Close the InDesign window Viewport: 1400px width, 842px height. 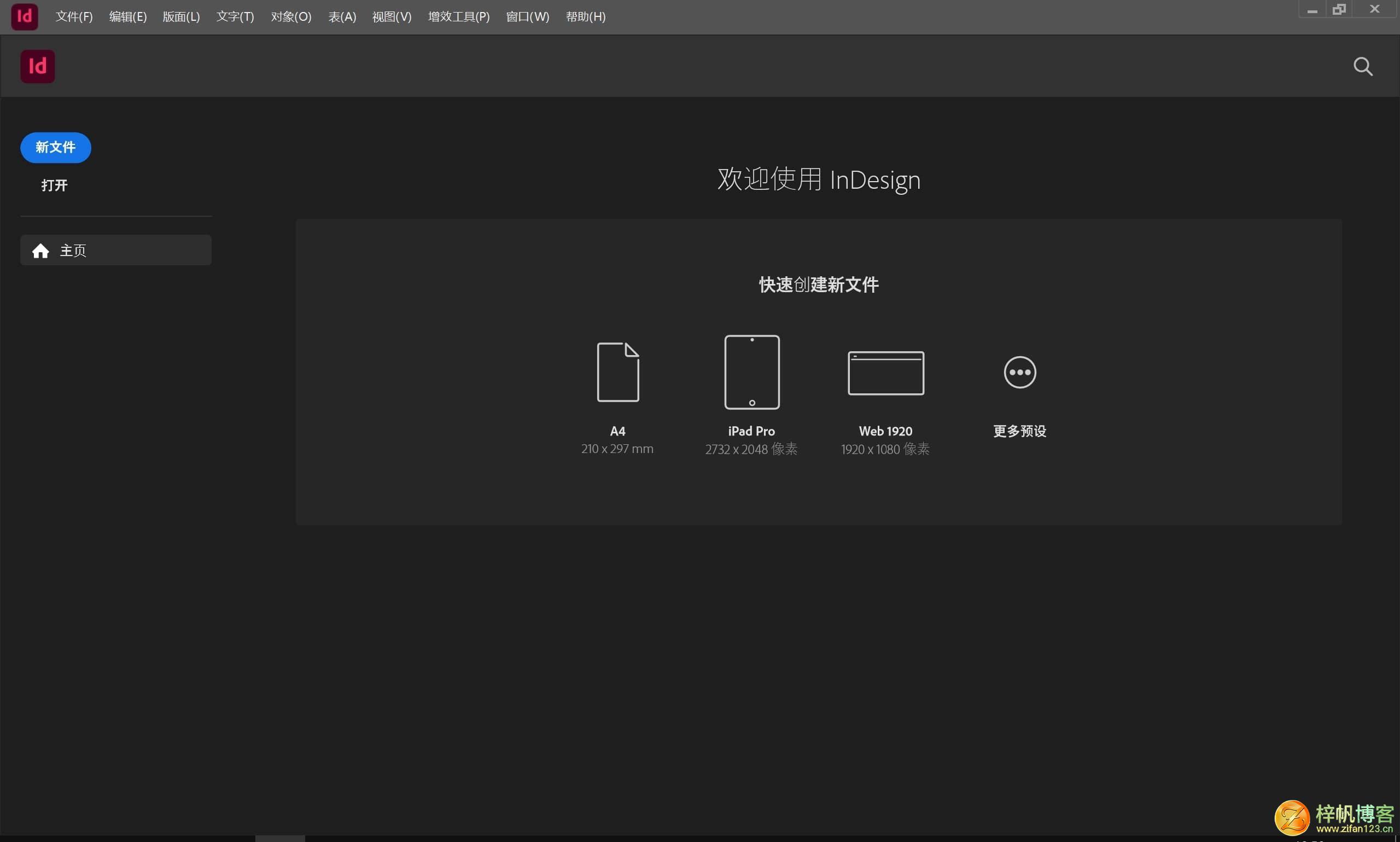click(x=1374, y=9)
